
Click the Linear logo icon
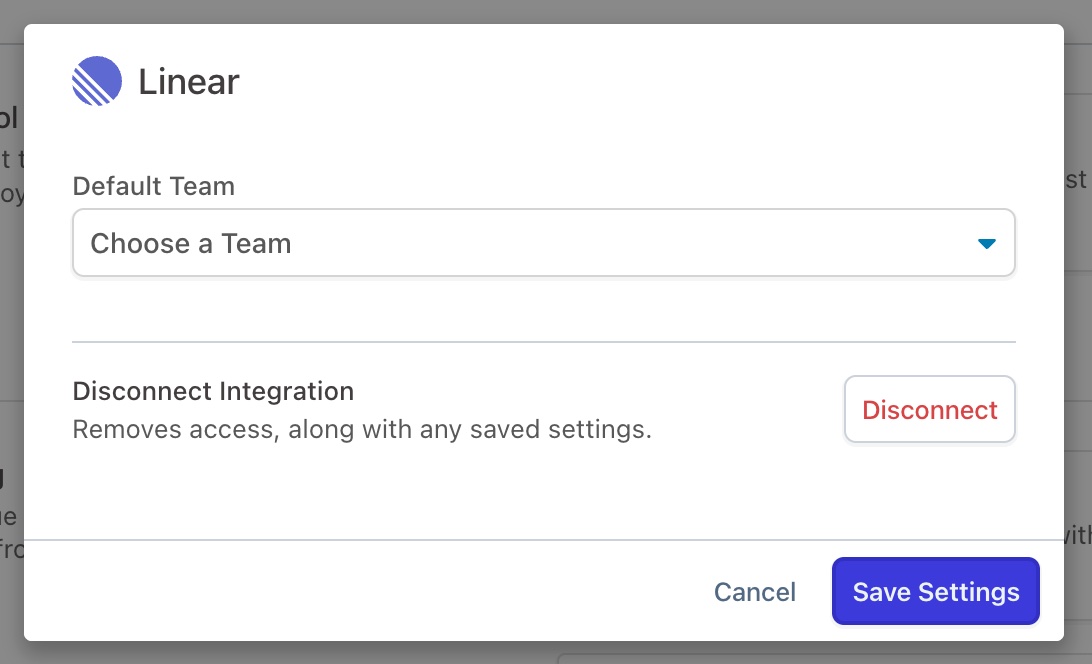[97, 81]
